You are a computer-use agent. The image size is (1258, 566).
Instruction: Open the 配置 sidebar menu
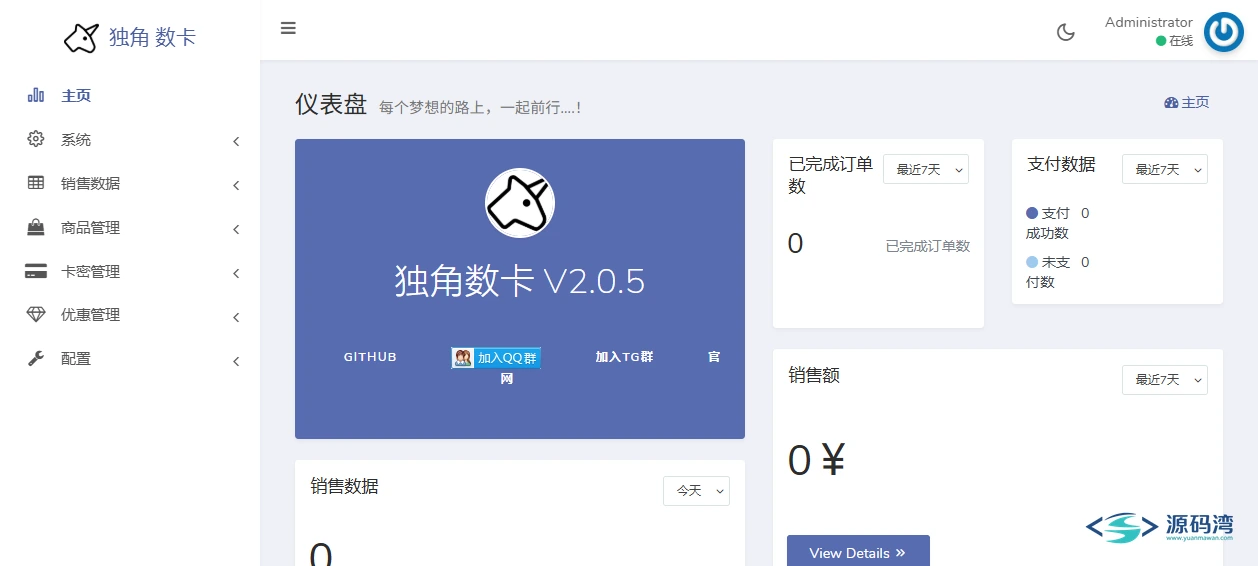click(x=130, y=358)
